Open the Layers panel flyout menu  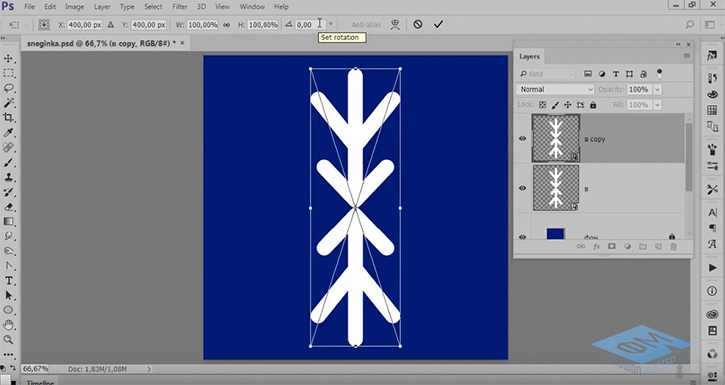687,56
